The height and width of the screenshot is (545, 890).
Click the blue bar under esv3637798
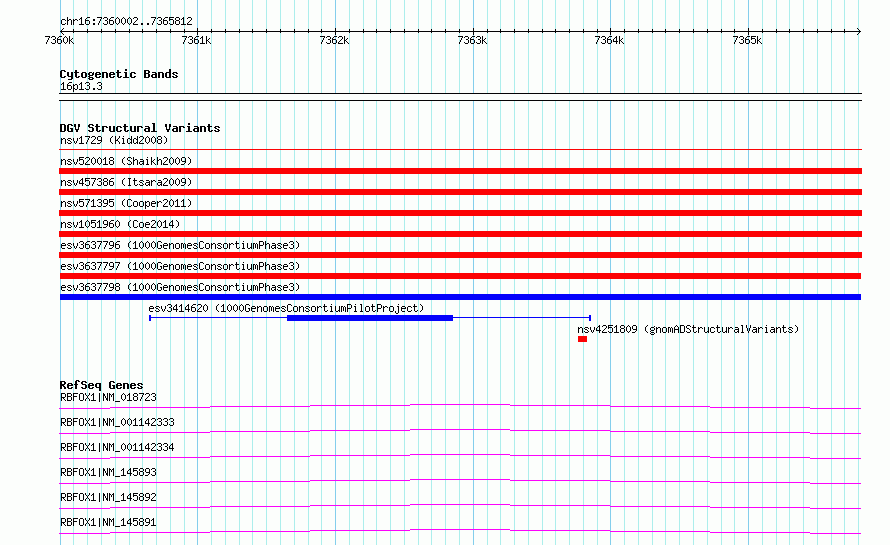coord(460,297)
